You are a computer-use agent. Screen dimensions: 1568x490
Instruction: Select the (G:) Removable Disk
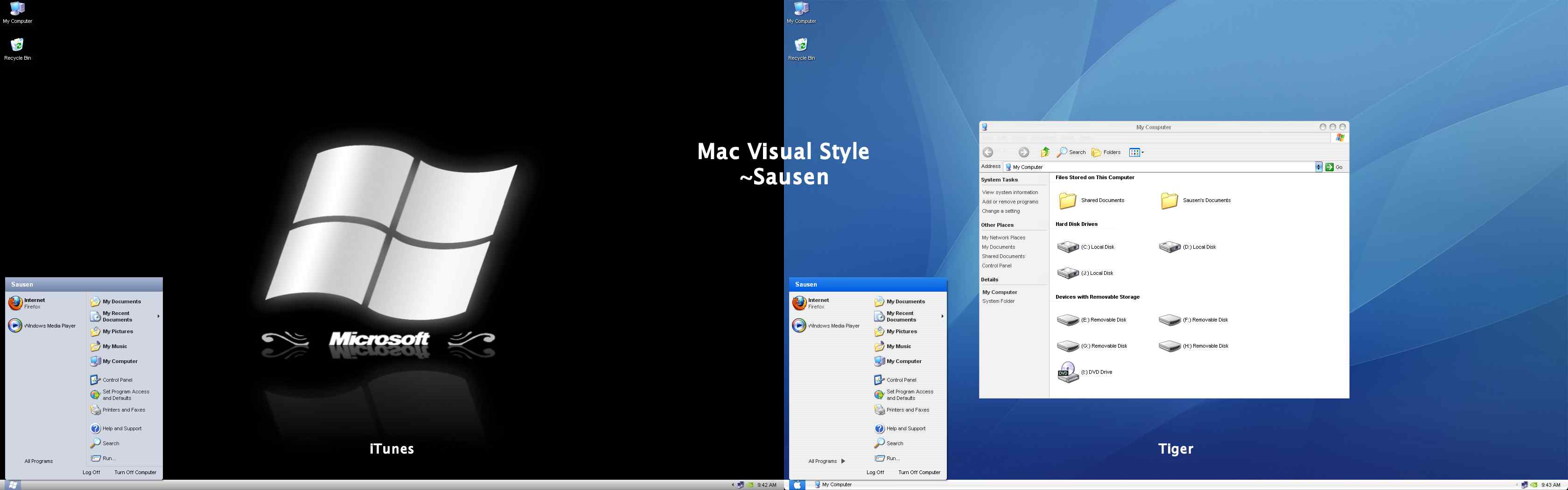point(1092,346)
